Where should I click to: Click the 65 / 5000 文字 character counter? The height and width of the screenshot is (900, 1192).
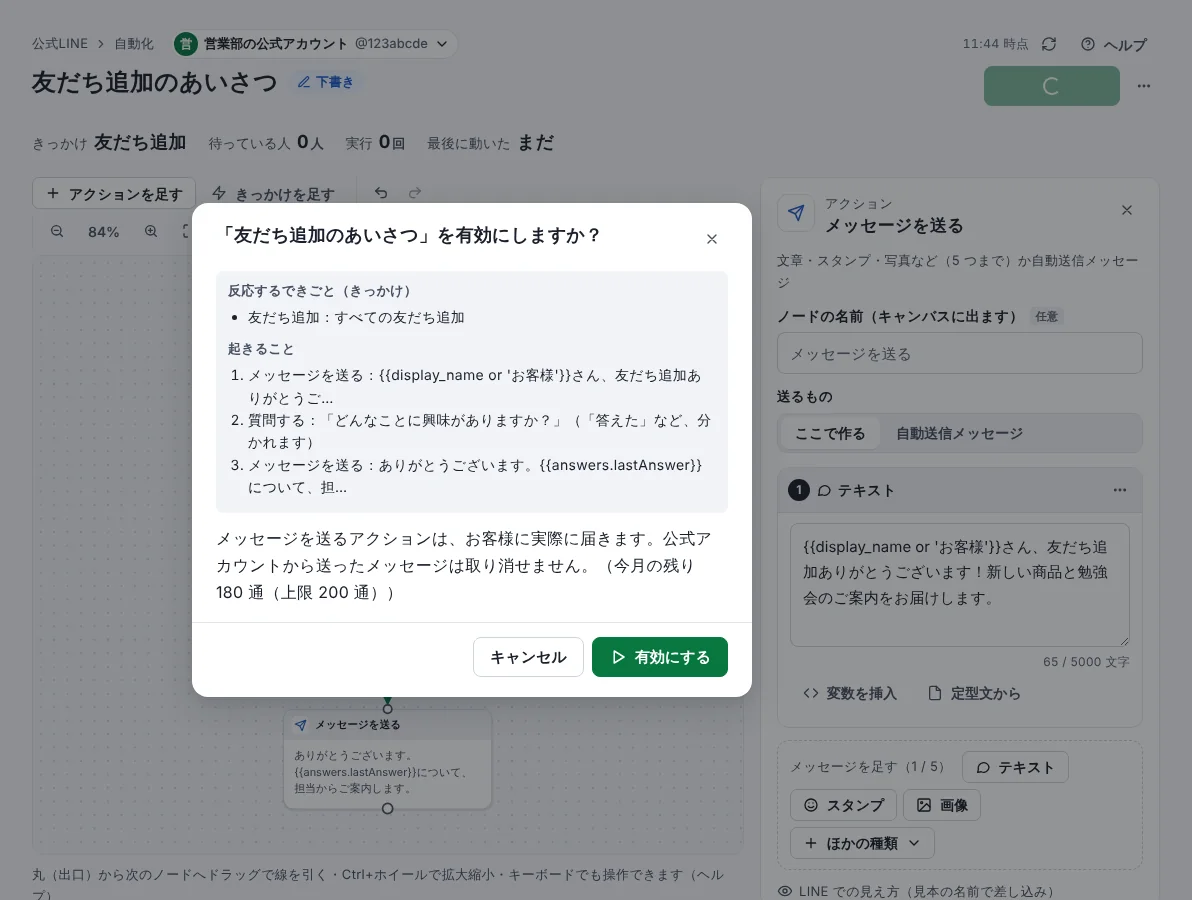point(1086,661)
